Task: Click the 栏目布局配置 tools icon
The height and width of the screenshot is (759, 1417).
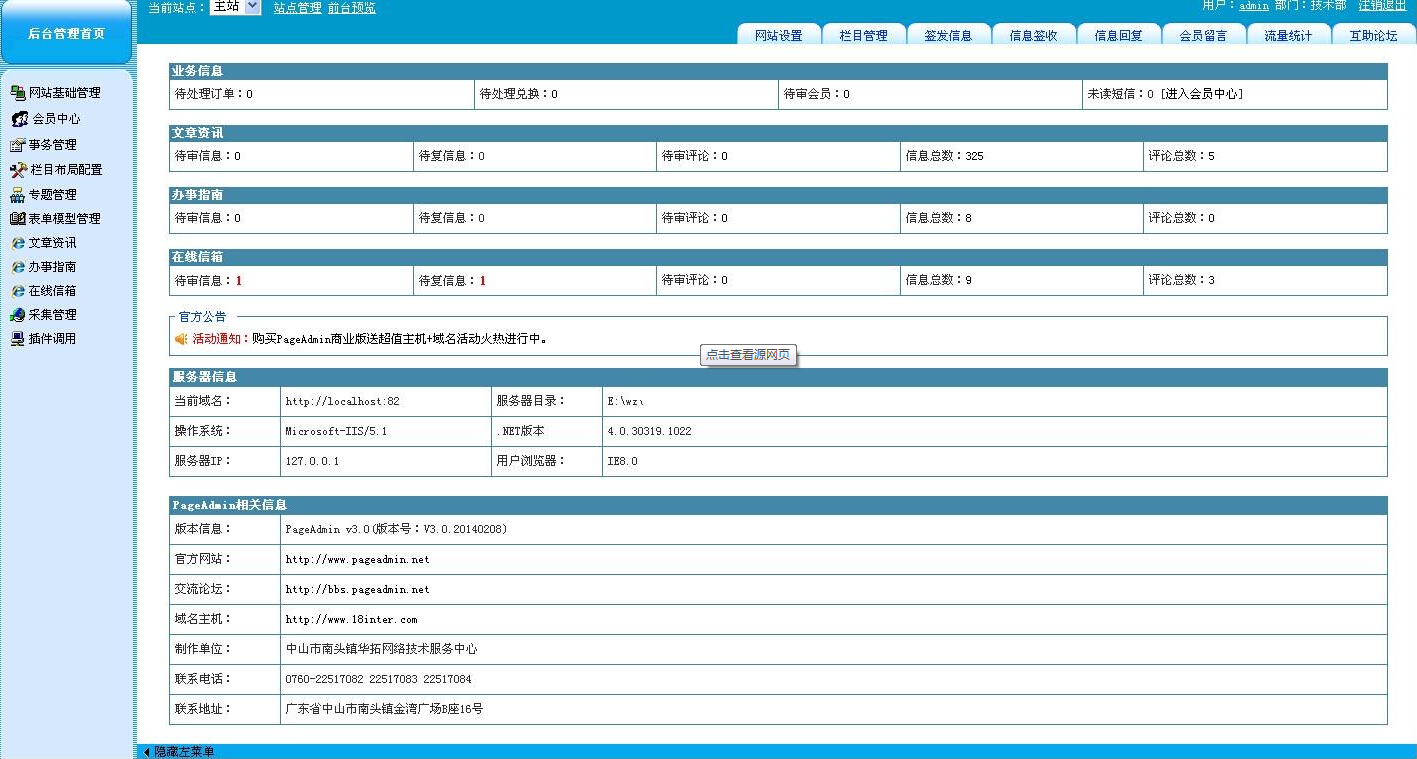Action: tap(17, 170)
